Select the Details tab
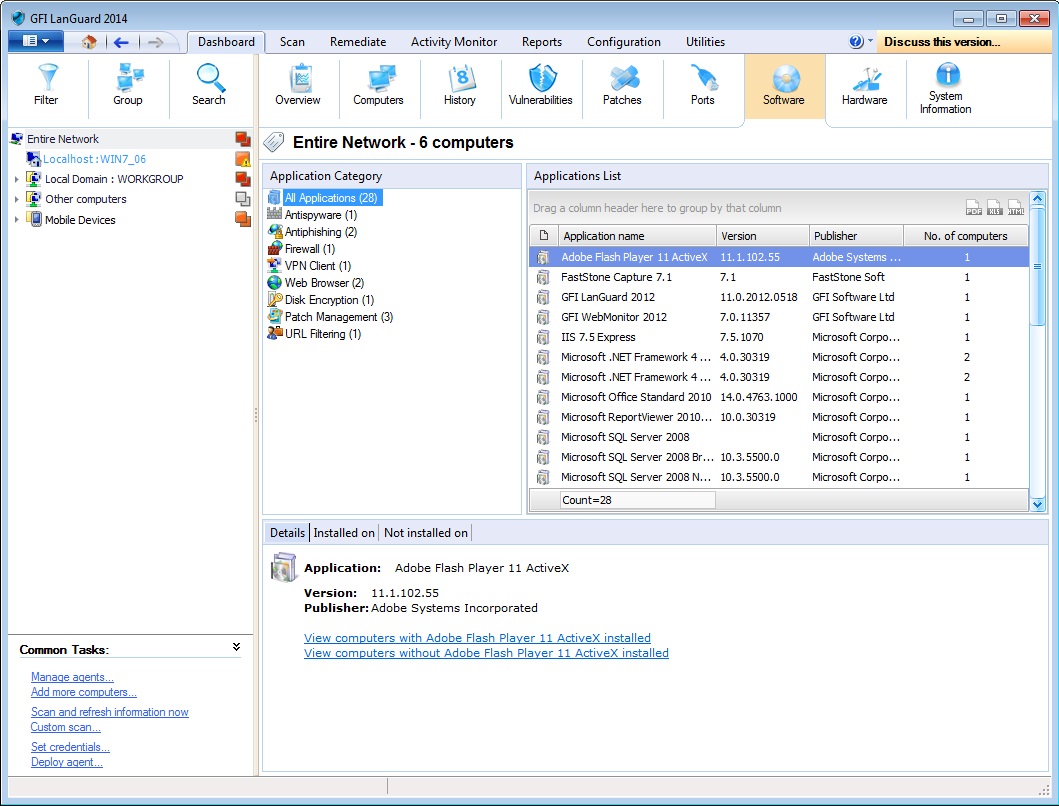This screenshot has height=806, width=1059. pyautogui.click(x=287, y=533)
